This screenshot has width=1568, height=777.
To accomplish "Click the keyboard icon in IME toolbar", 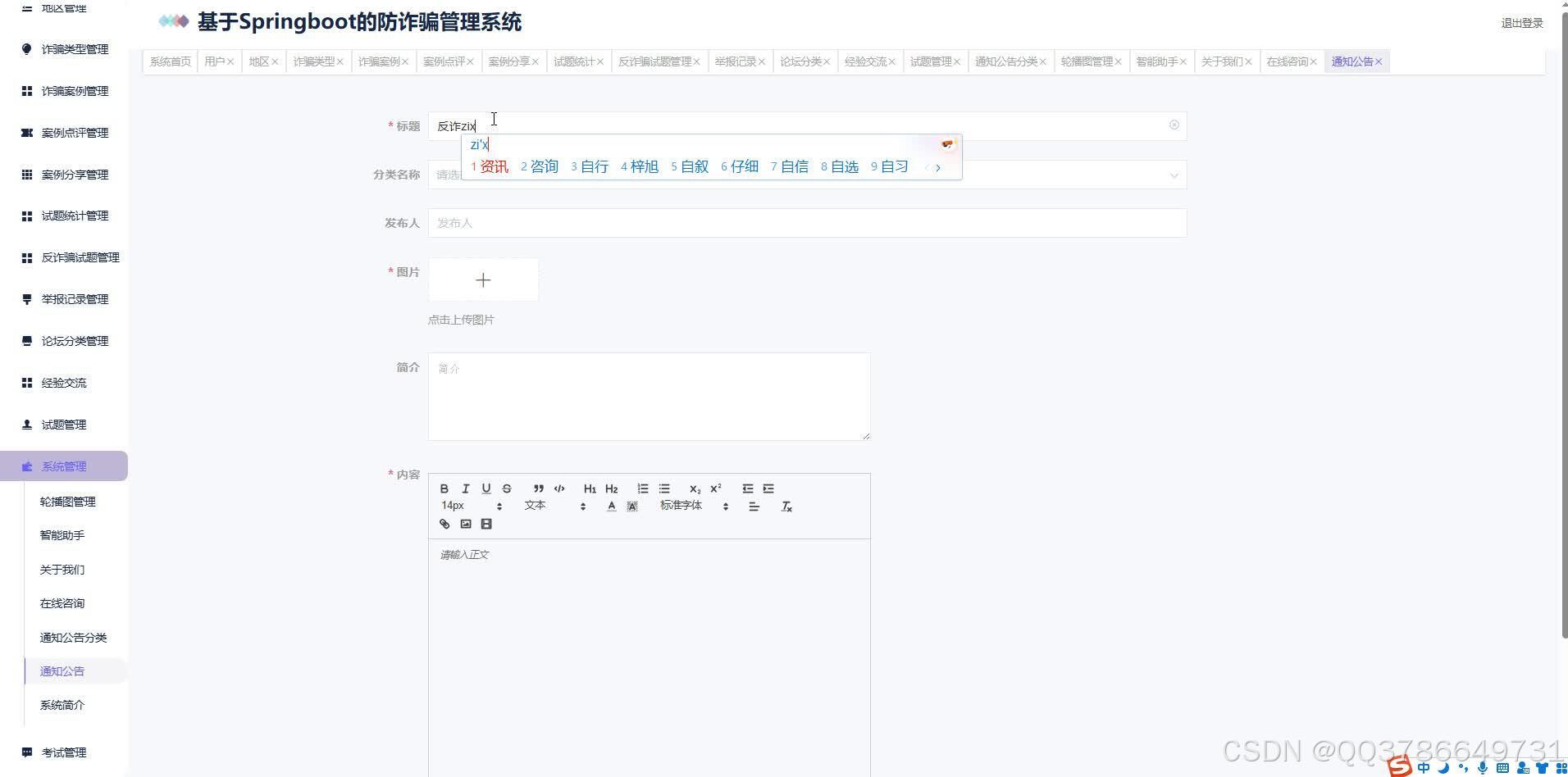I will coord(1502,768).
